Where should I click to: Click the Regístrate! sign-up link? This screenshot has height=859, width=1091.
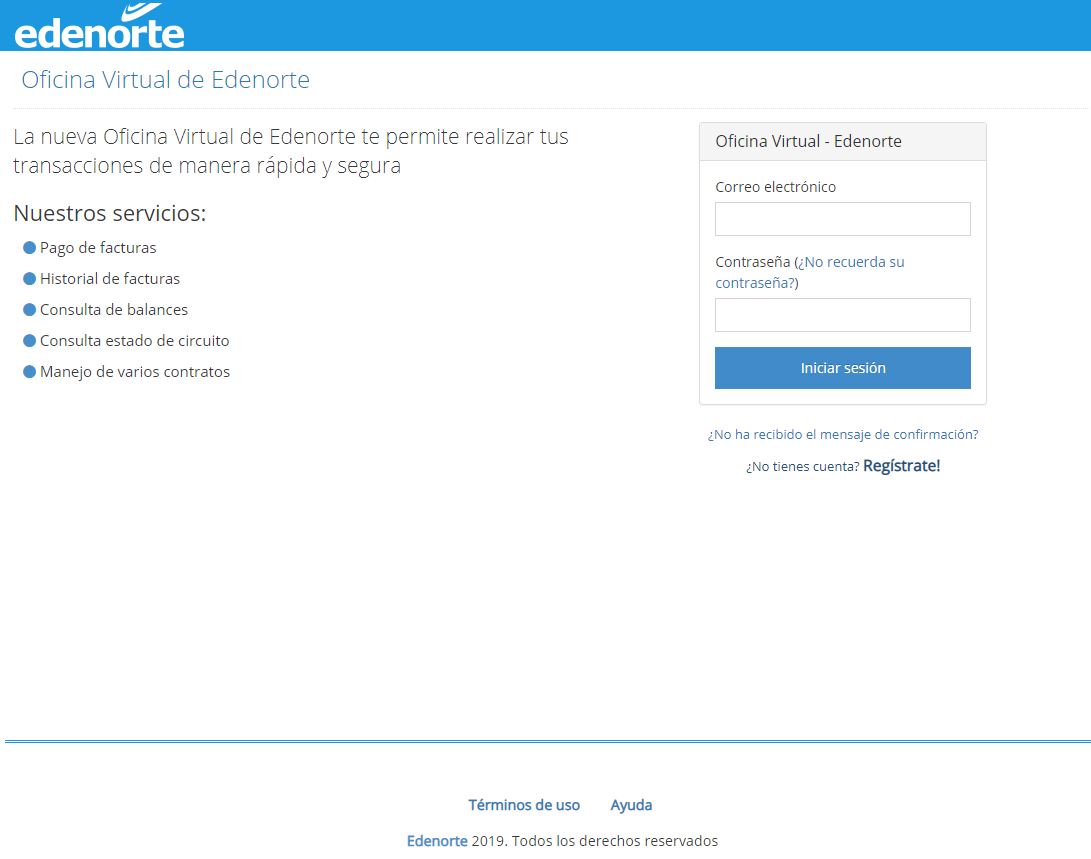[902, 466]
